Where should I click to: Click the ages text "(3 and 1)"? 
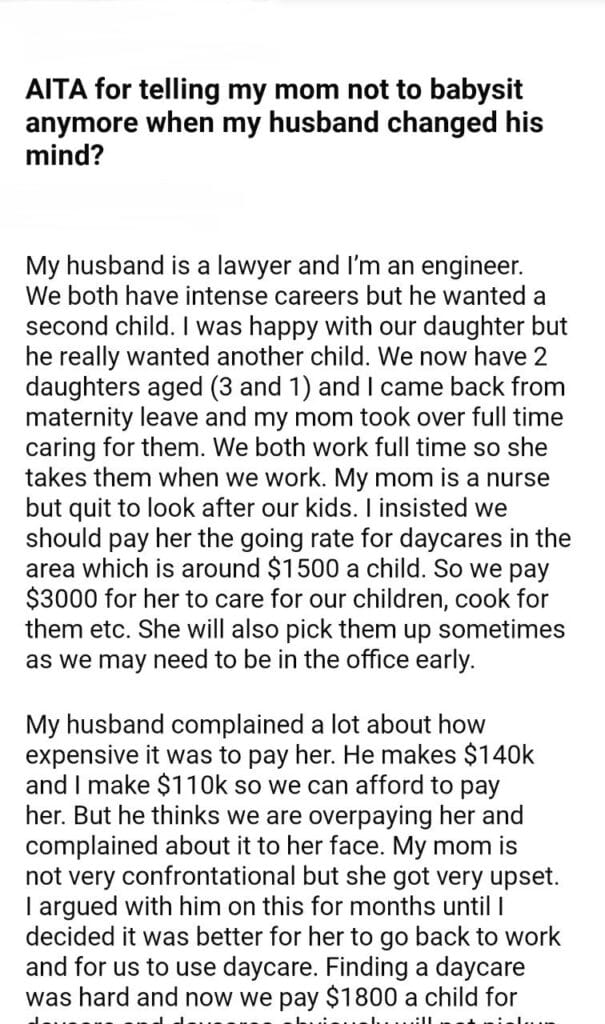pos(241,387)
